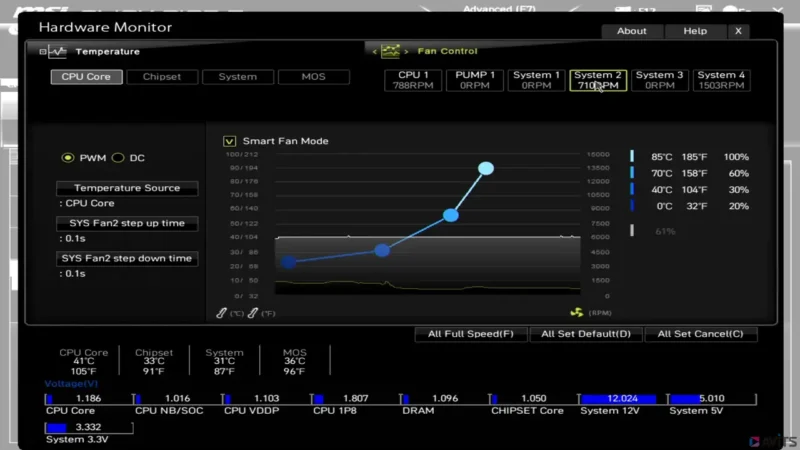Open SYS Fan2 step down time setting

point(127,259)
